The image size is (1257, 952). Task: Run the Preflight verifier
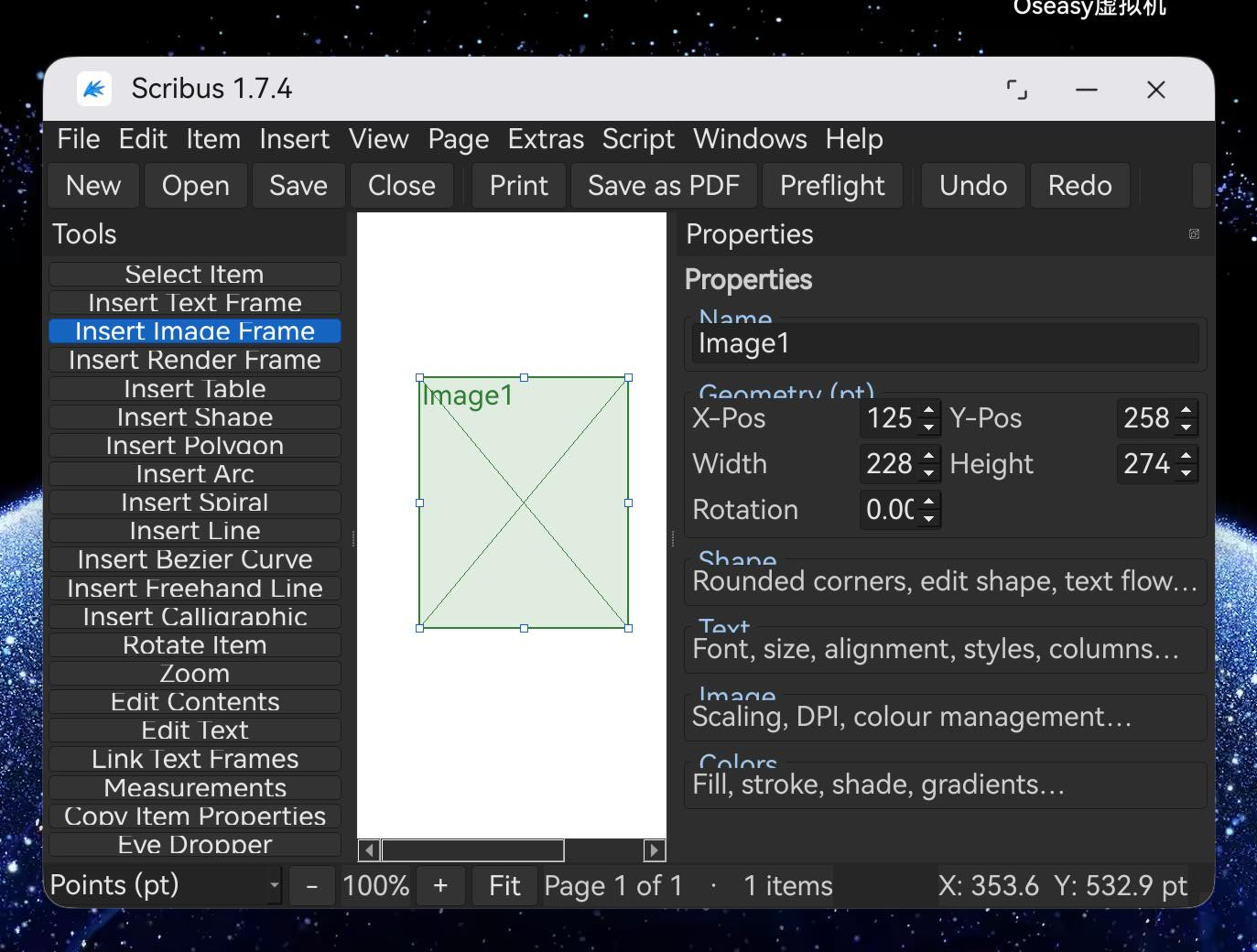point(832,186)
